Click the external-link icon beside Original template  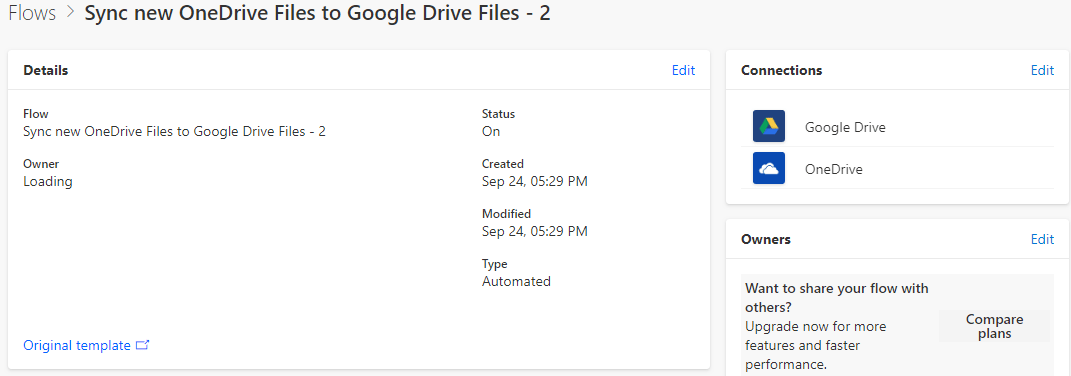point(143,345)
